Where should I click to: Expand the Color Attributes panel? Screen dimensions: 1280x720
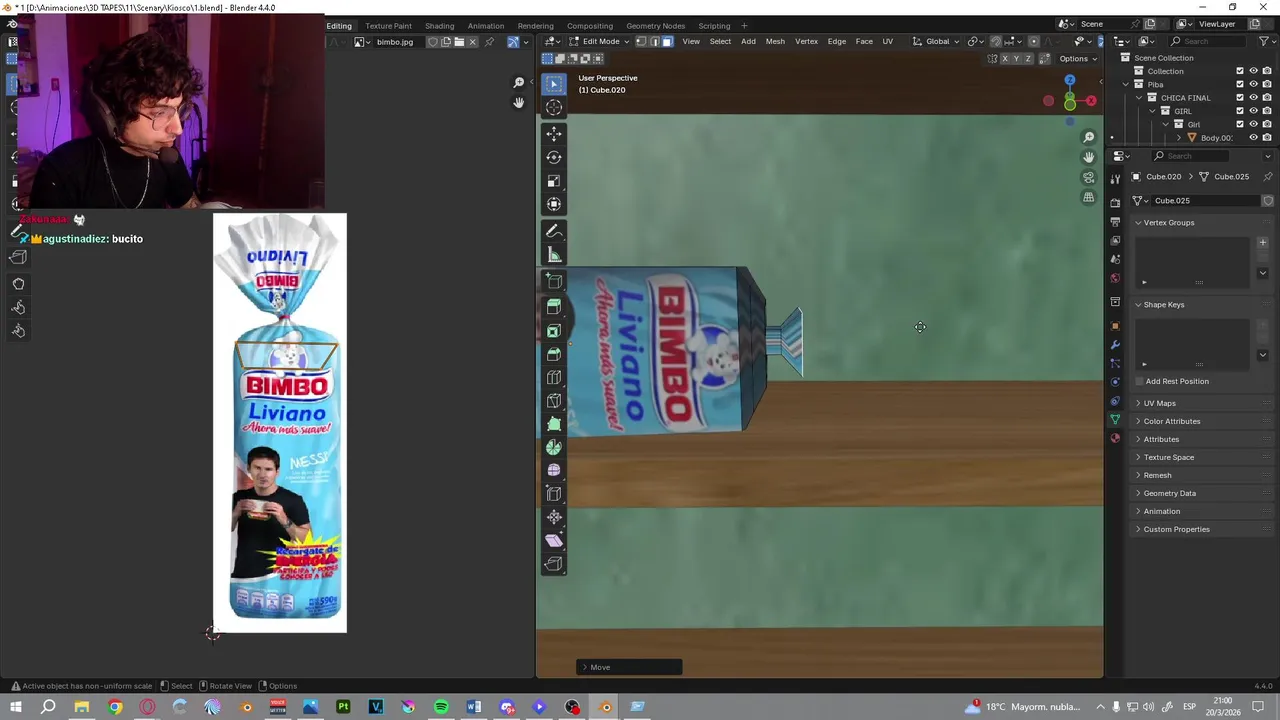click(1172, 421)
